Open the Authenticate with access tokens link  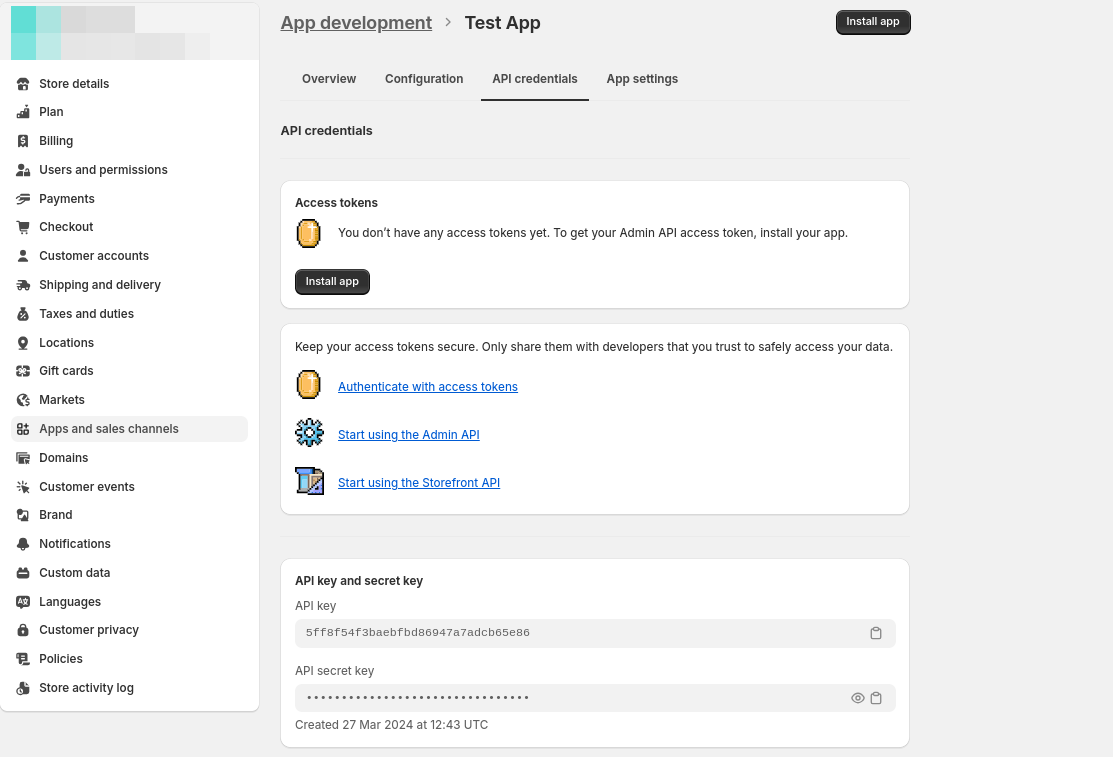pos(428,387)
